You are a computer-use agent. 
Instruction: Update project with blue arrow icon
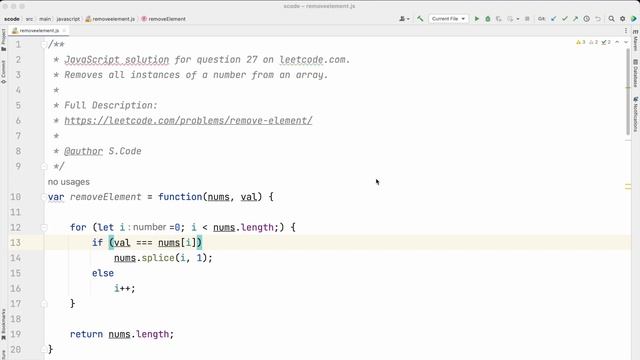point(553,19)
